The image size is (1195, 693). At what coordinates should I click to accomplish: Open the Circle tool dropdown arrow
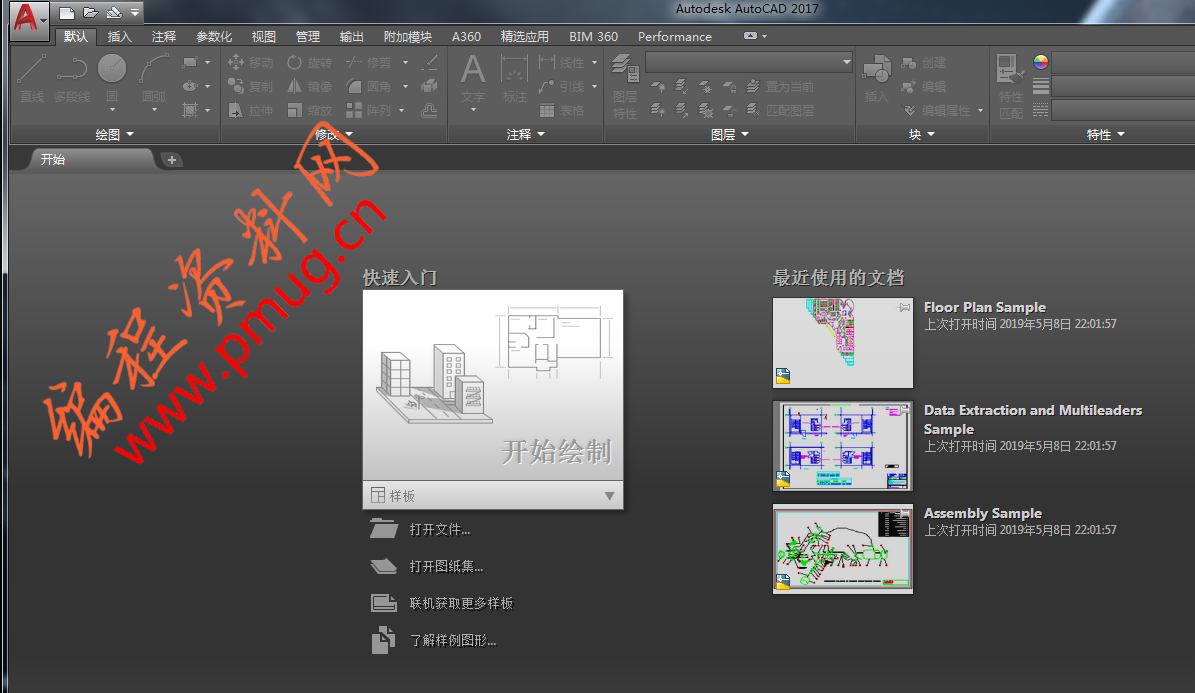click(112, 111)
